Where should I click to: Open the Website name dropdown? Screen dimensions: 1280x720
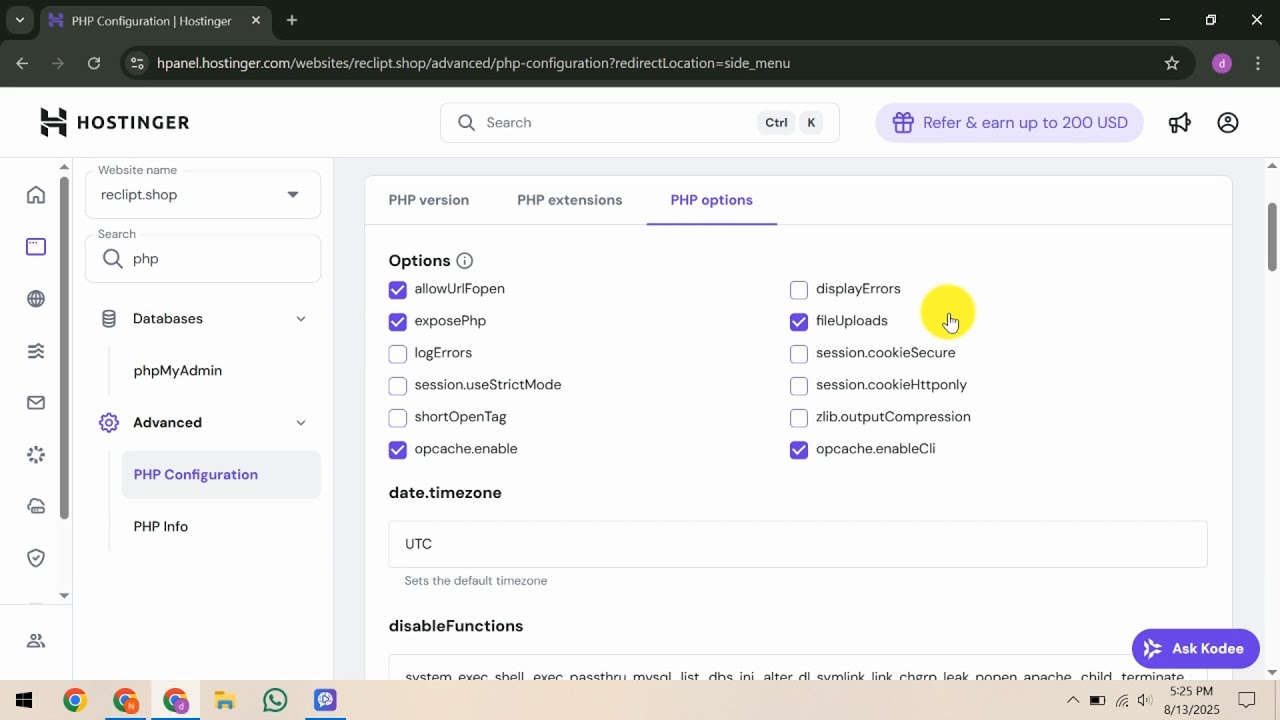tap(203, 194)
